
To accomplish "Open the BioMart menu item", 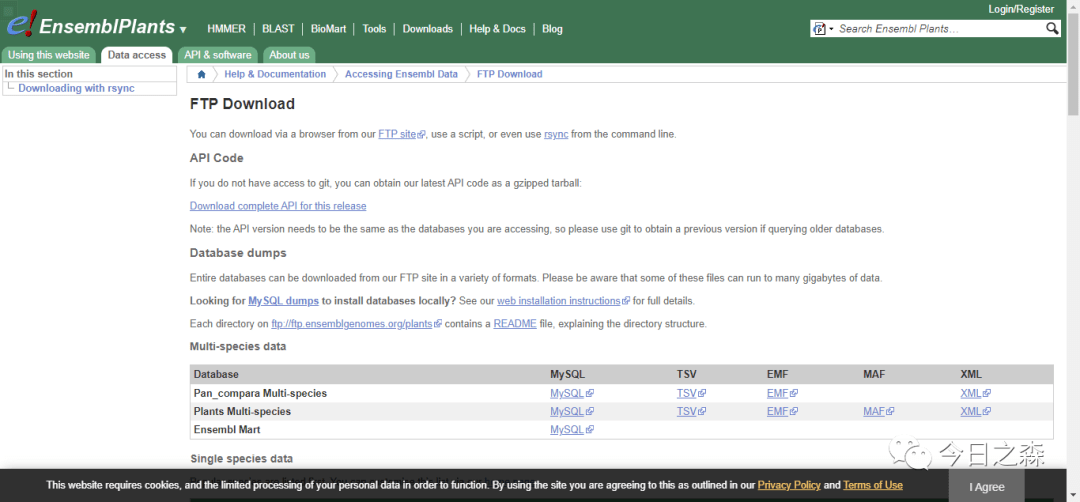I will 330,29.
